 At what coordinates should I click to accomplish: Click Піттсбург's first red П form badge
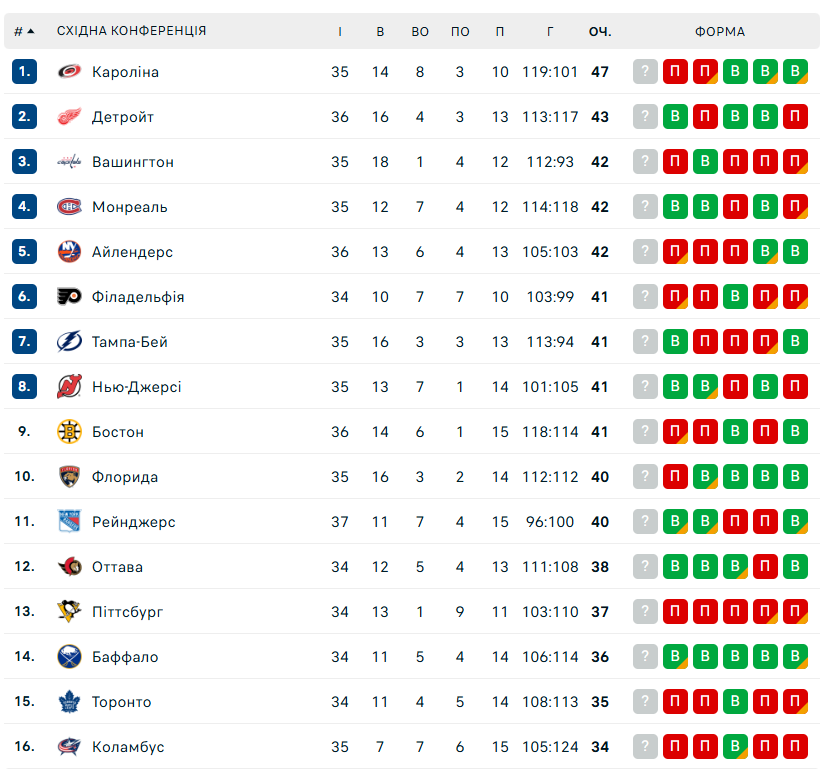676,612
